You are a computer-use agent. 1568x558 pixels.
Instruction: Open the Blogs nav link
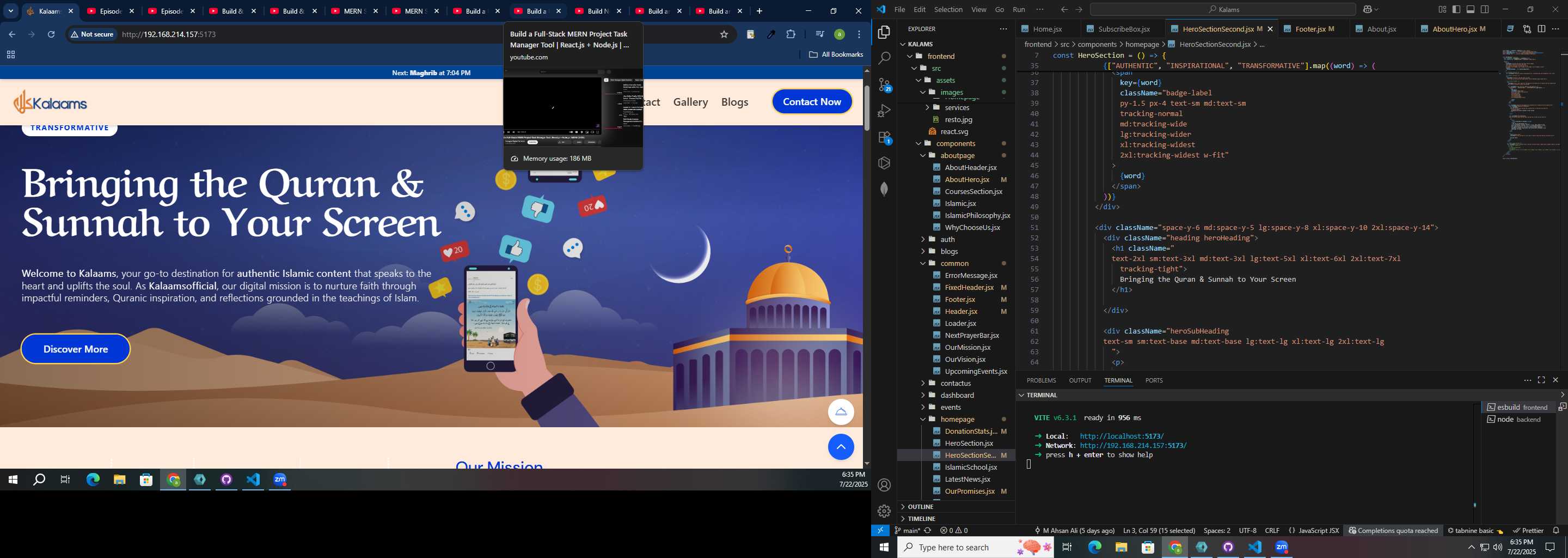pos(734,102)
